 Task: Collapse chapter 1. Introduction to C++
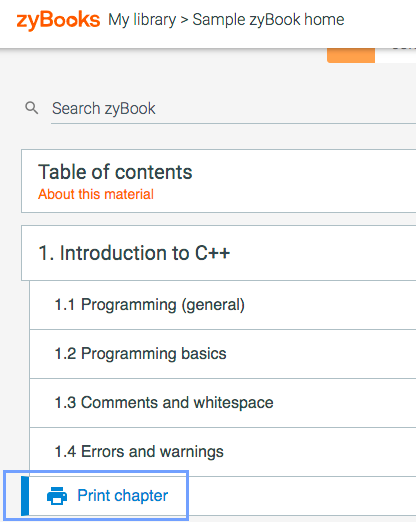219,253
